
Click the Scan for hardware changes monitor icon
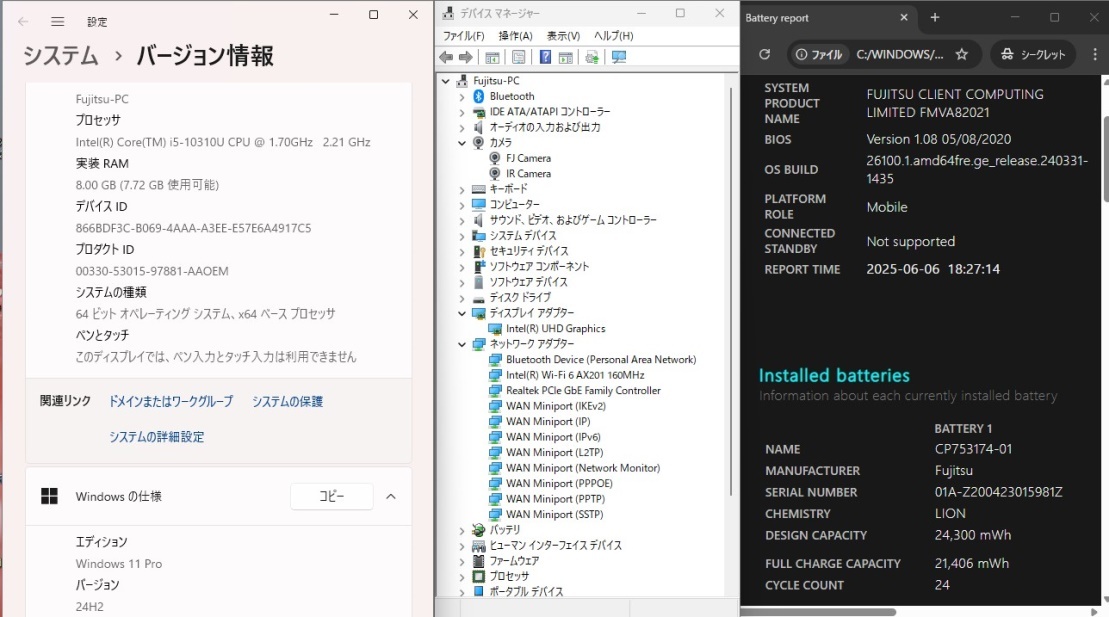click(619, 57)
